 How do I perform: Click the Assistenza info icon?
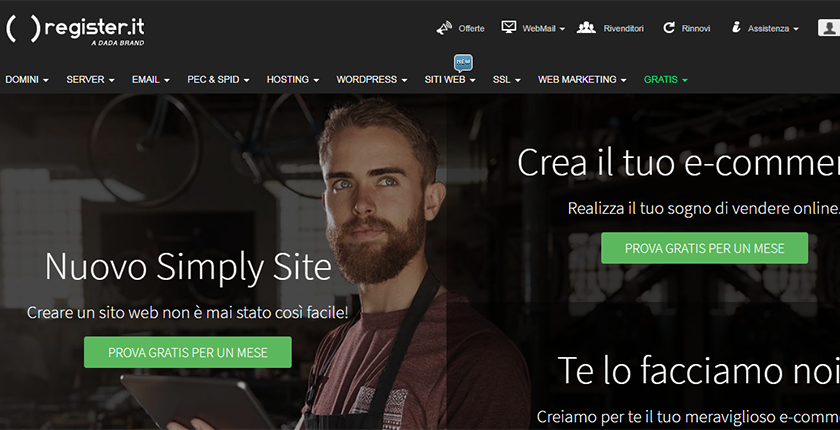[736, 27]
